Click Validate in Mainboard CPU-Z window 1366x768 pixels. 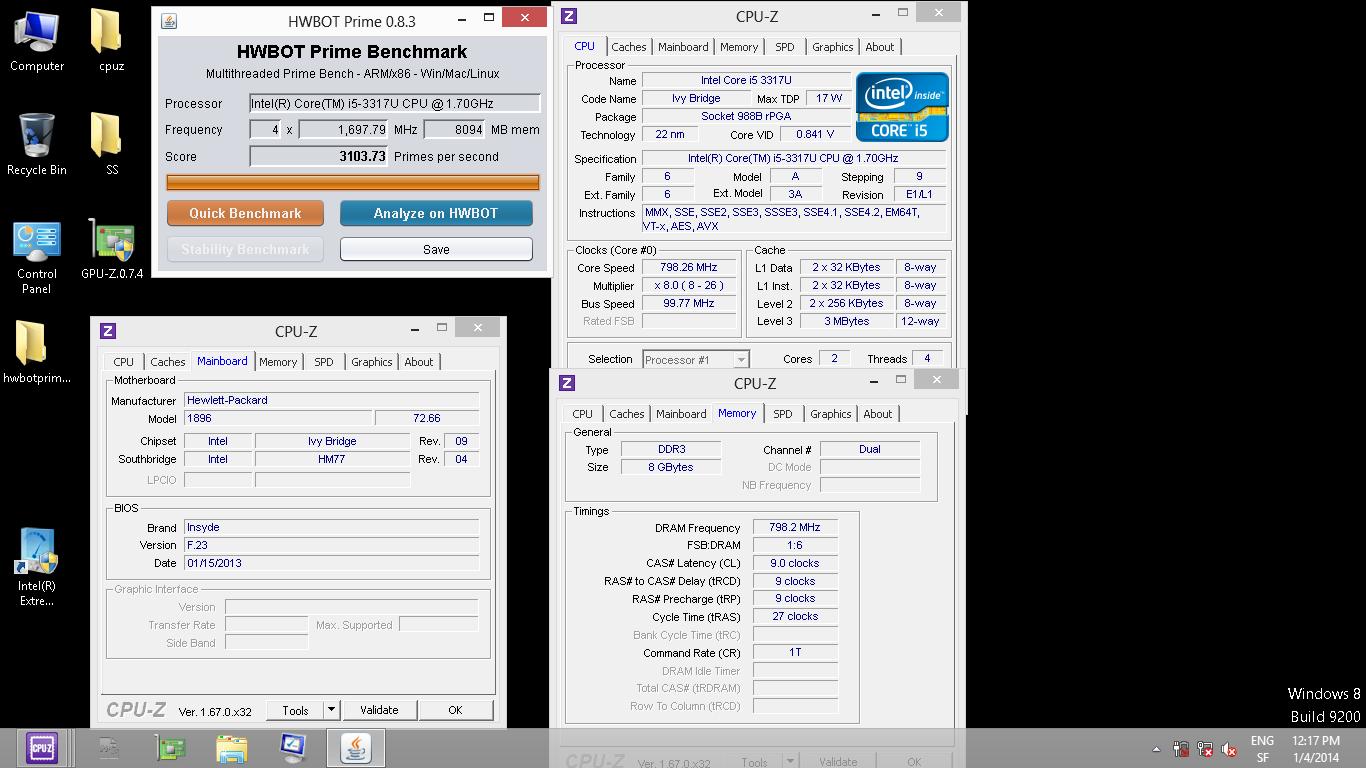[x=379, y=710]
